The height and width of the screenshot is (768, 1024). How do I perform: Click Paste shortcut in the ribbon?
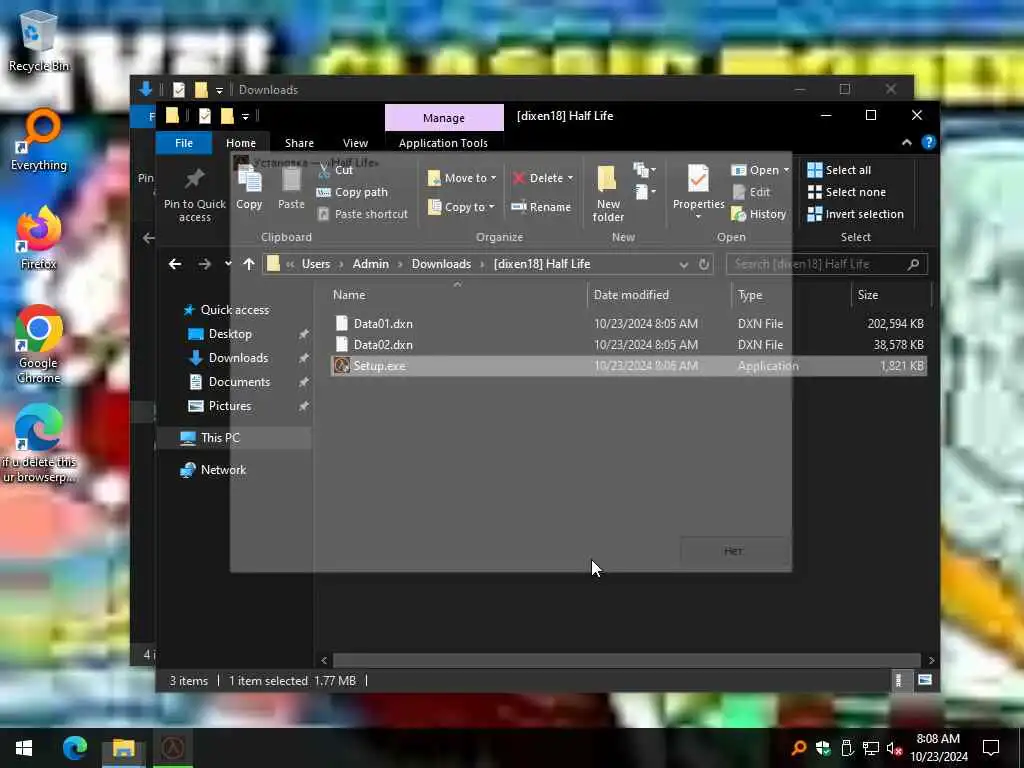pyautogui.click(x=362, y=214)
